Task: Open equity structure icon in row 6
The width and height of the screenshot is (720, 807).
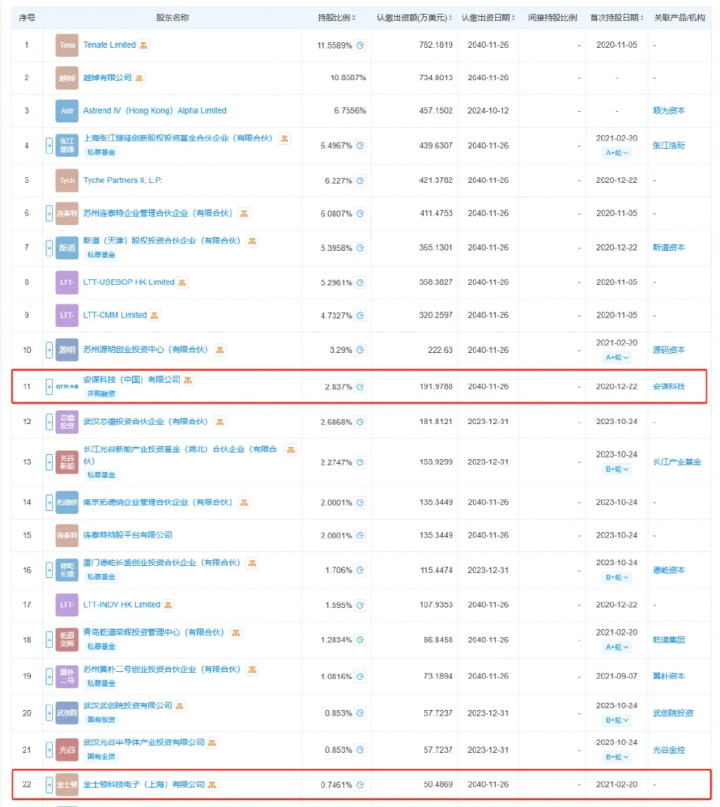Action: tap(244, 214)
